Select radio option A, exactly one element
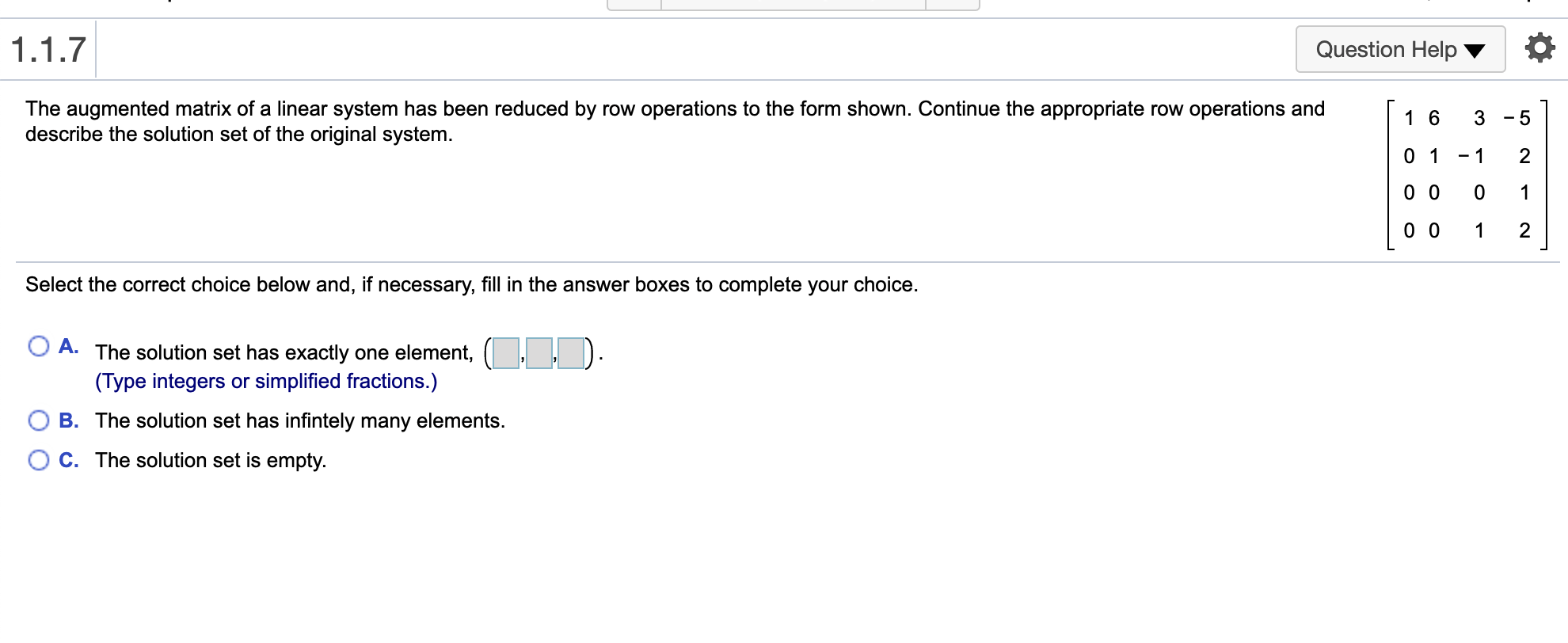Screen dimensions: 1568x643 click(39, 346)
